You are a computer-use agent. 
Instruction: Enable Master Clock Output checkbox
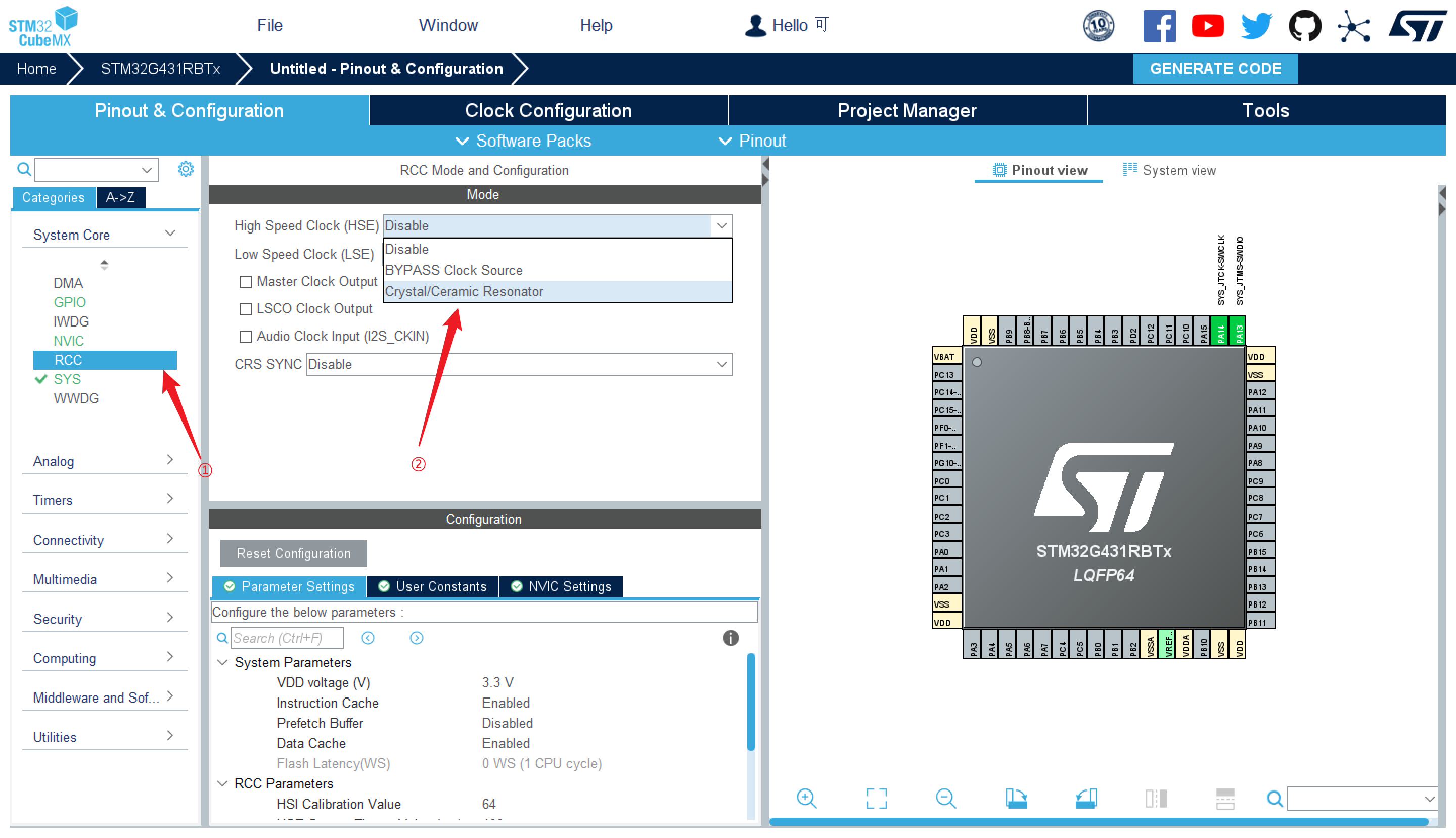pos(246,282)
